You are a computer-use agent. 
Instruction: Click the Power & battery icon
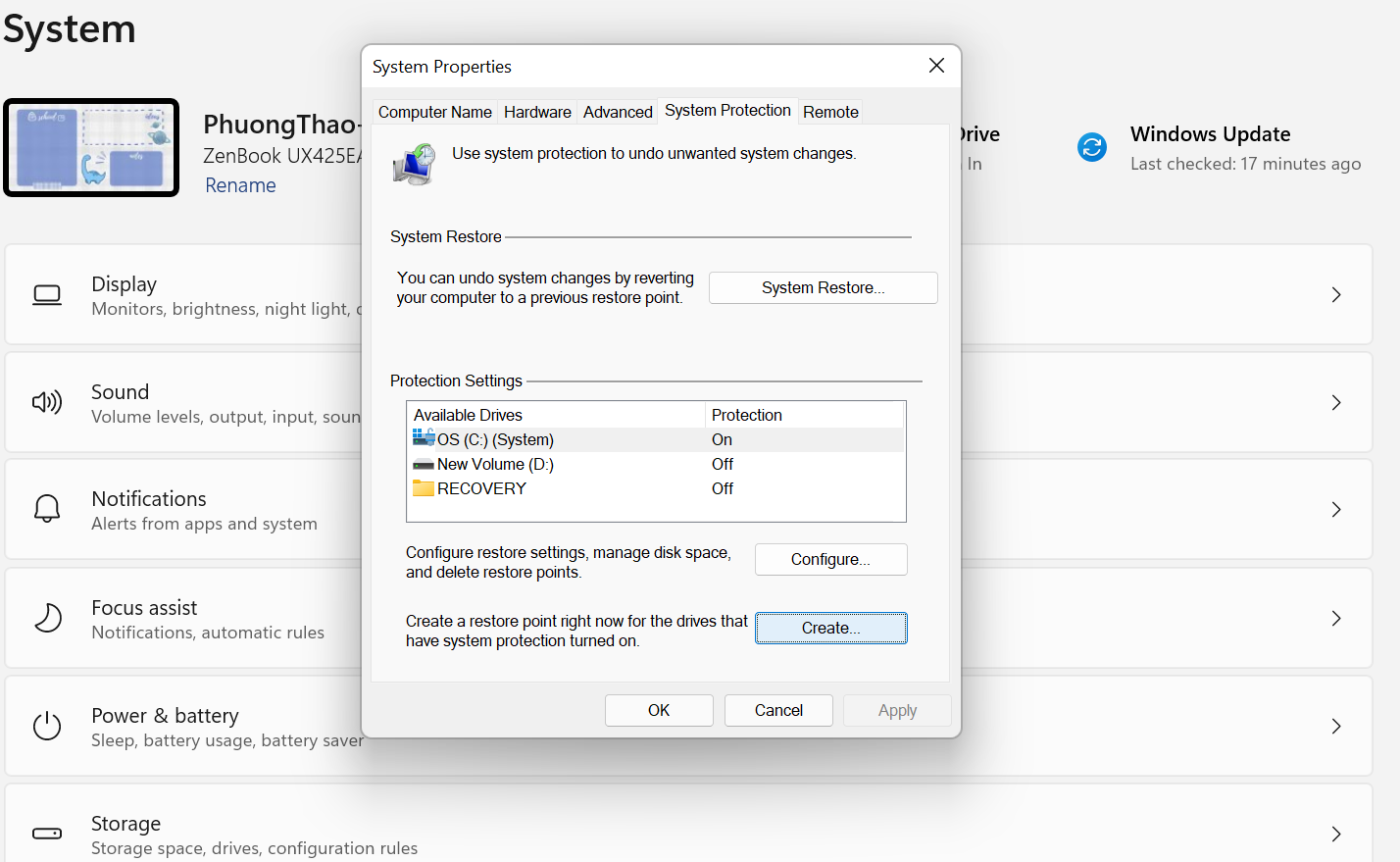pos(47,726)
